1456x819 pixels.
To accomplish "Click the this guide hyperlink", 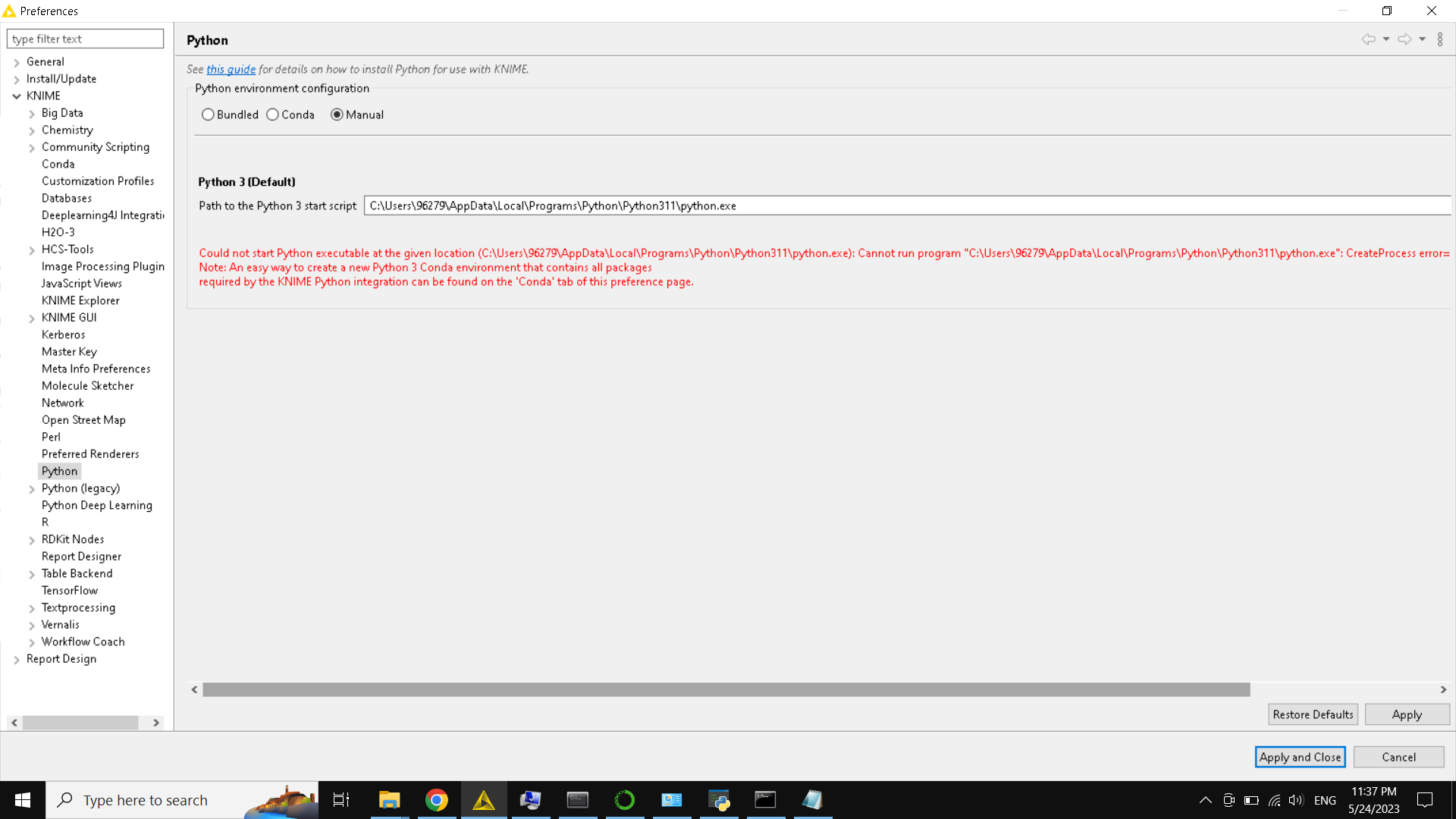I will click(231, 69).
